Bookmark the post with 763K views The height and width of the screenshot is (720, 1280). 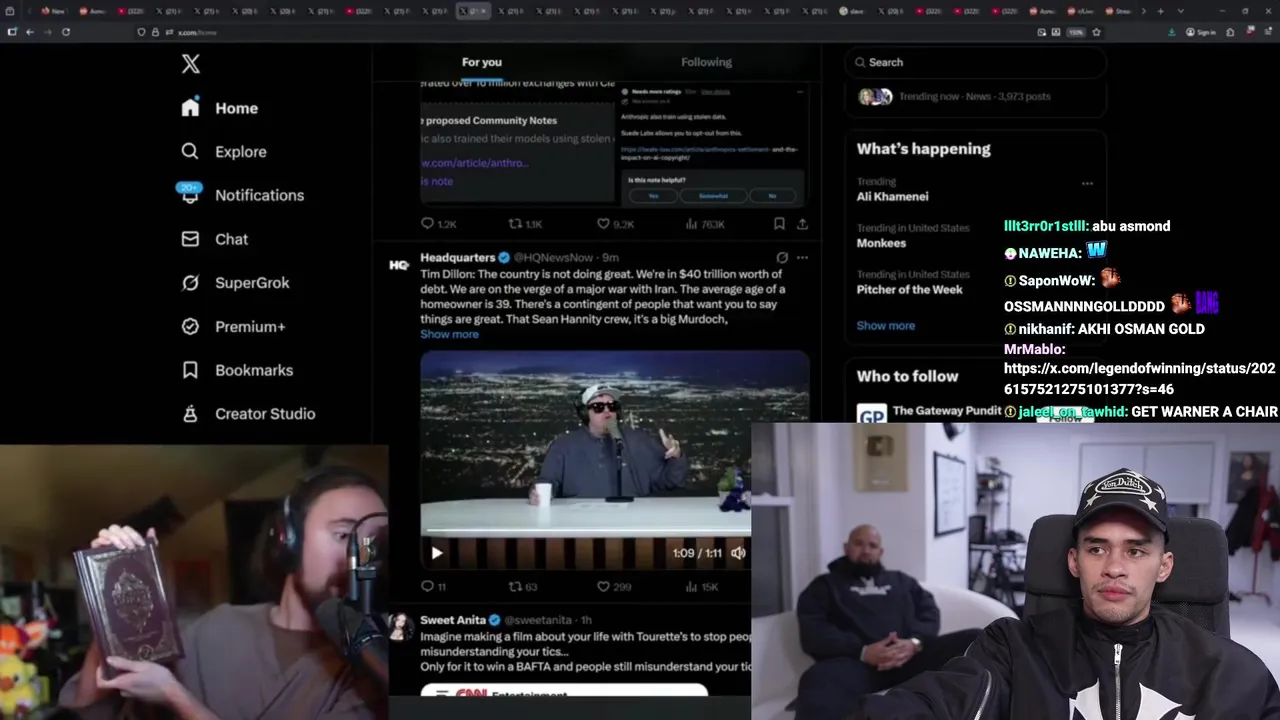click(779, 224)
